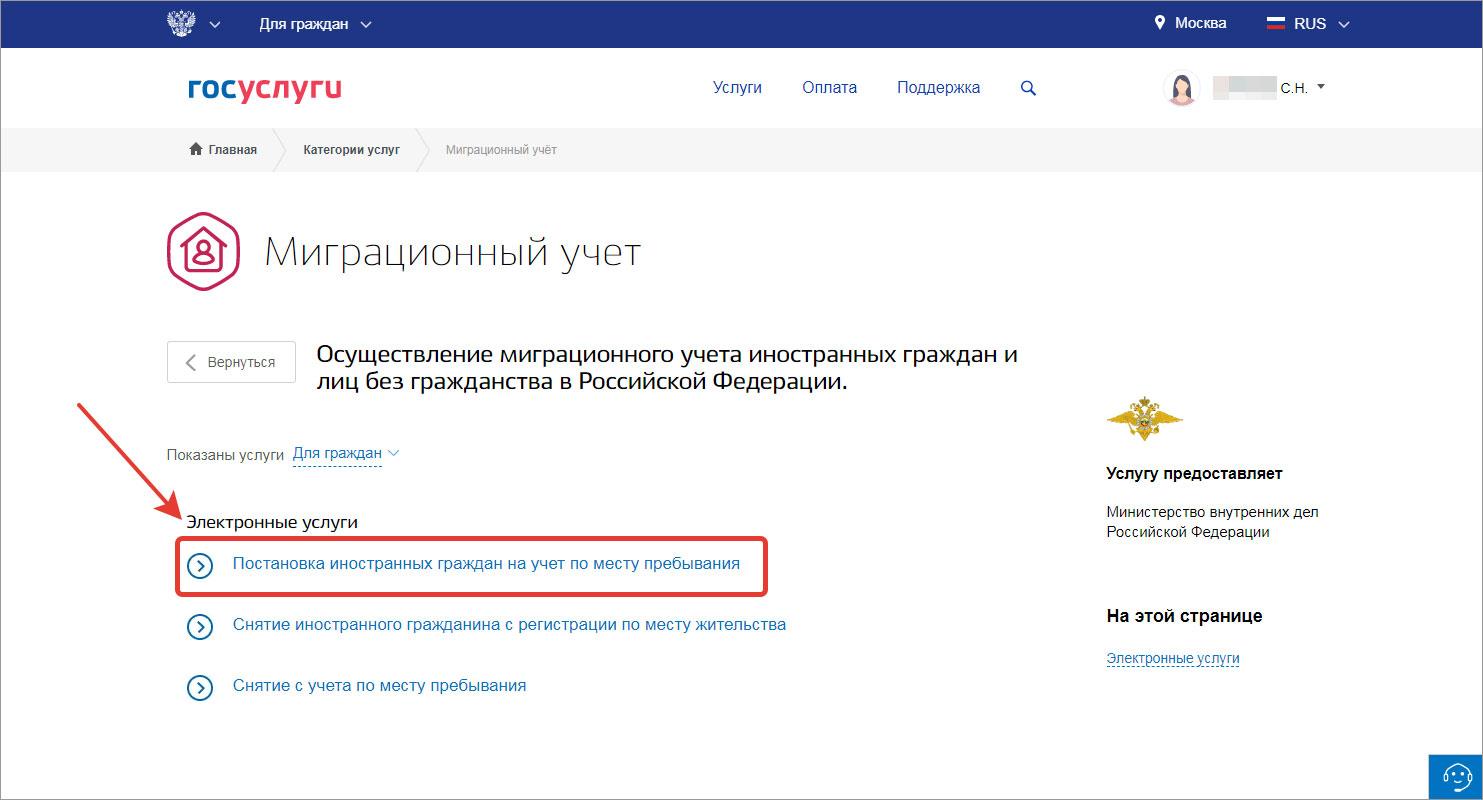This screenshot has width=1483, height=800.
Task: Click the Электронные услуги section heading
Action: 272,522
